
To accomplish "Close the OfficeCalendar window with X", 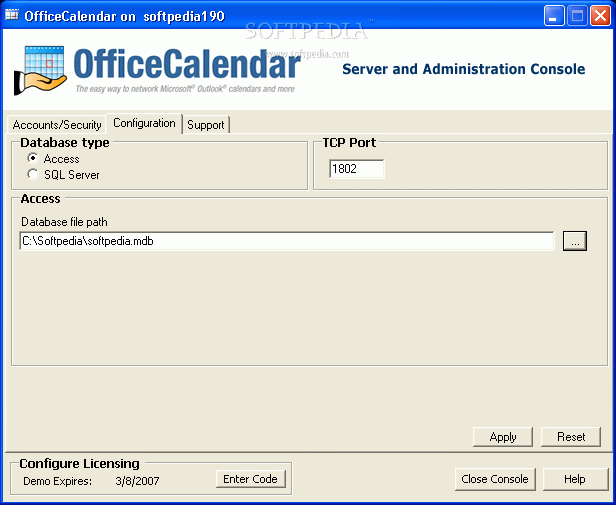I will [x=601, y=16].
